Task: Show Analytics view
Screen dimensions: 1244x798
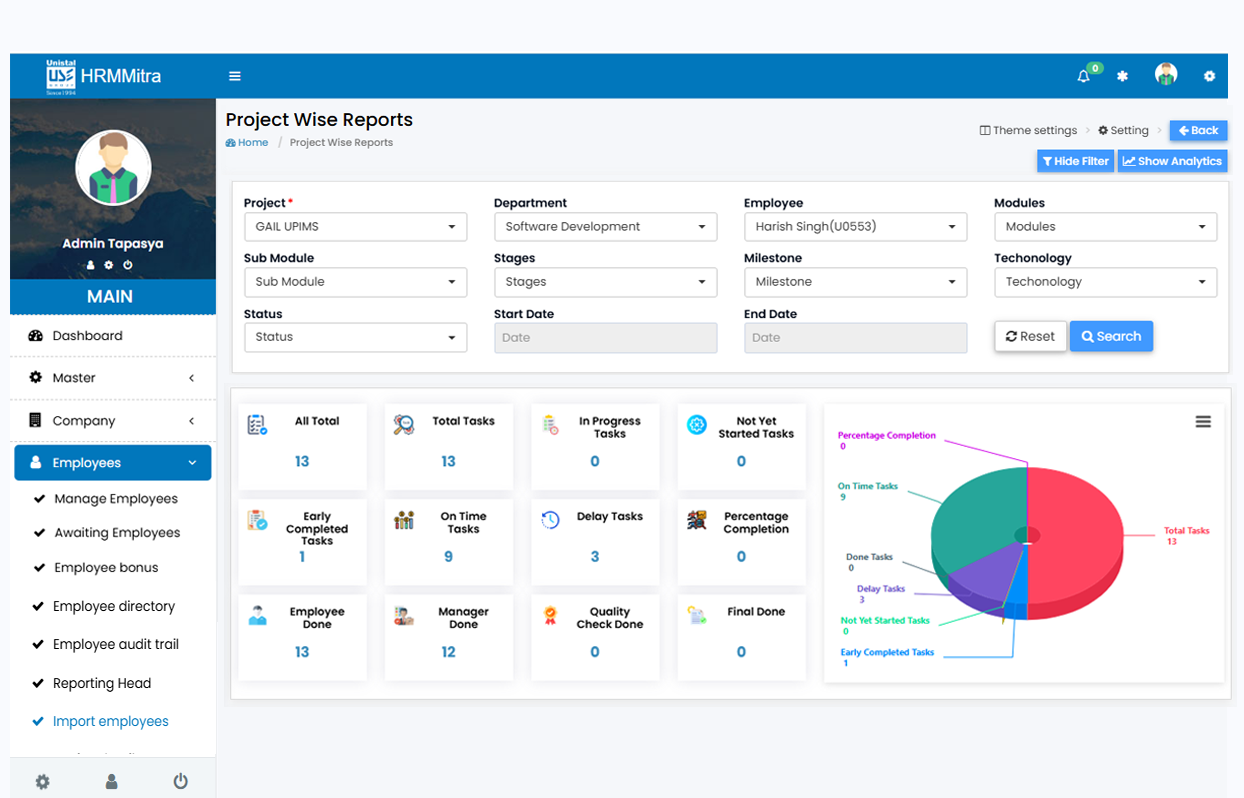Action: click(1172, 161)
